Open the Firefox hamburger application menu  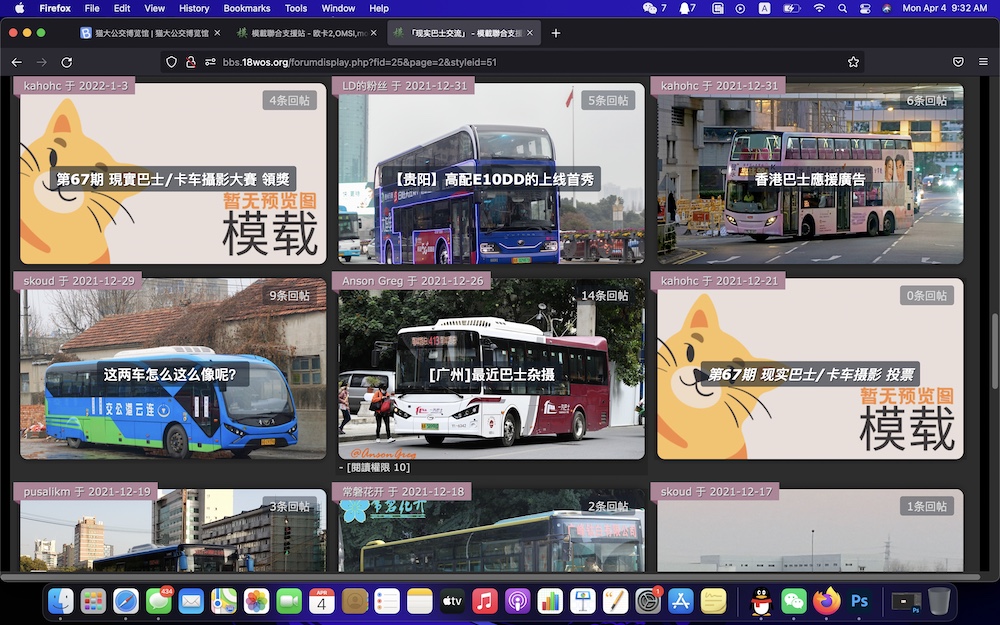[982, 62]
